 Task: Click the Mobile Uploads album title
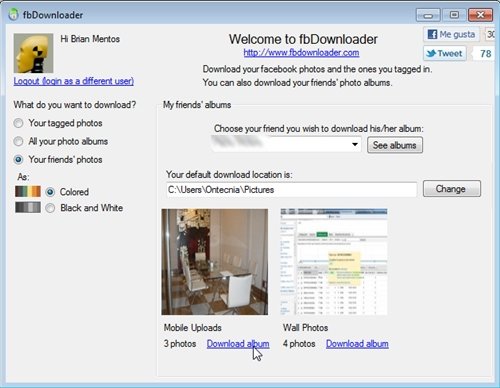[x=193, y=328]
